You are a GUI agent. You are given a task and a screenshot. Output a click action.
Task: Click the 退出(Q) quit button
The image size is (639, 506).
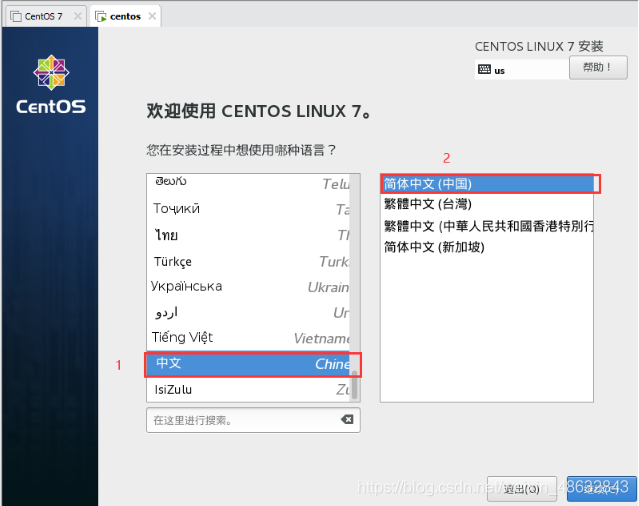click(x=522, y=489)
